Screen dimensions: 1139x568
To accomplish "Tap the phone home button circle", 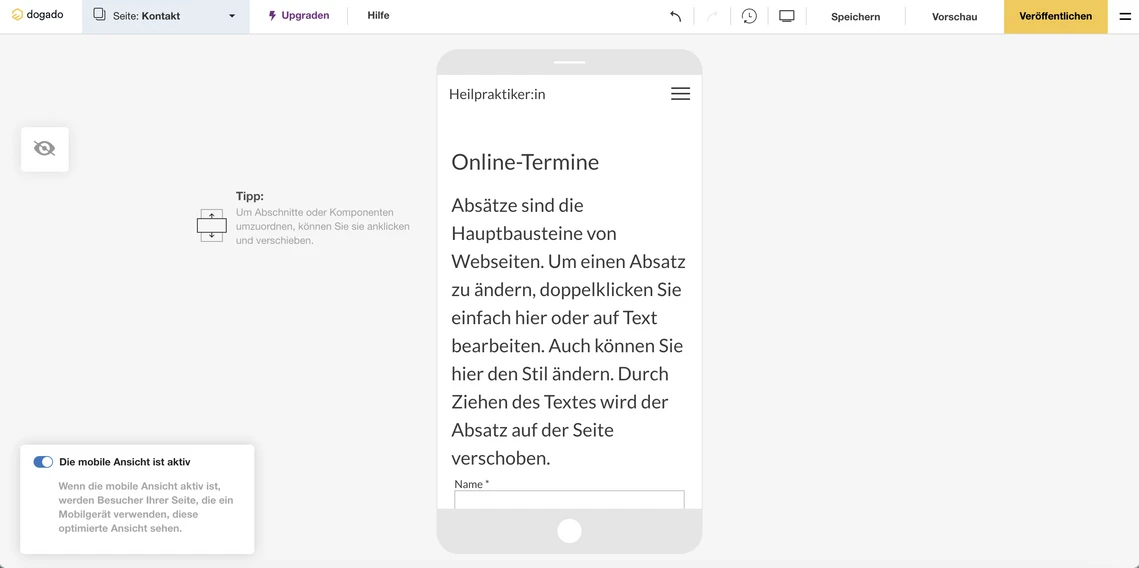I will pos(570,531).
